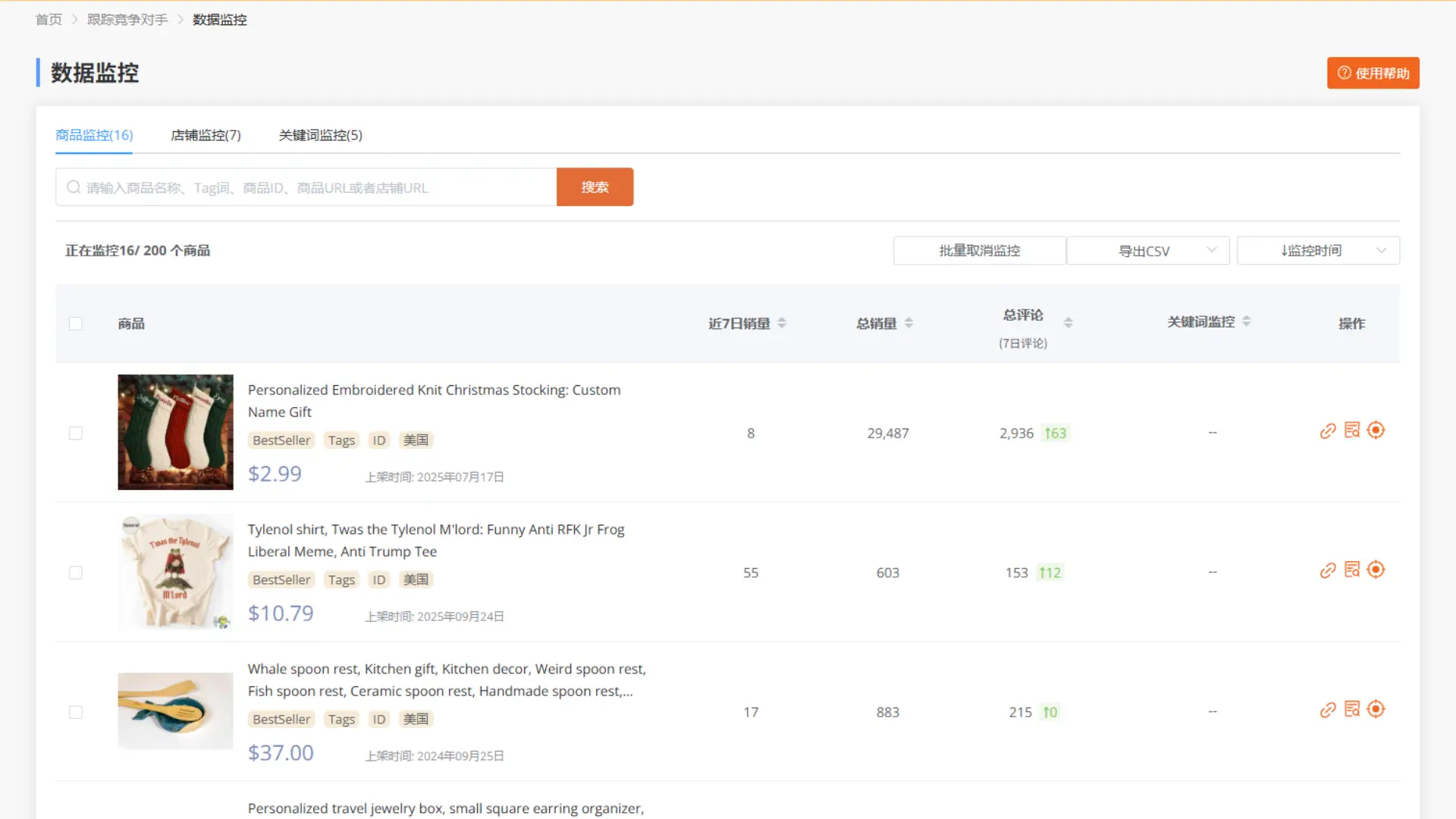1456x819 pixels.
Task: Open the 跟踪竞争对手 breadcrumb link
Action: (127, 19)
